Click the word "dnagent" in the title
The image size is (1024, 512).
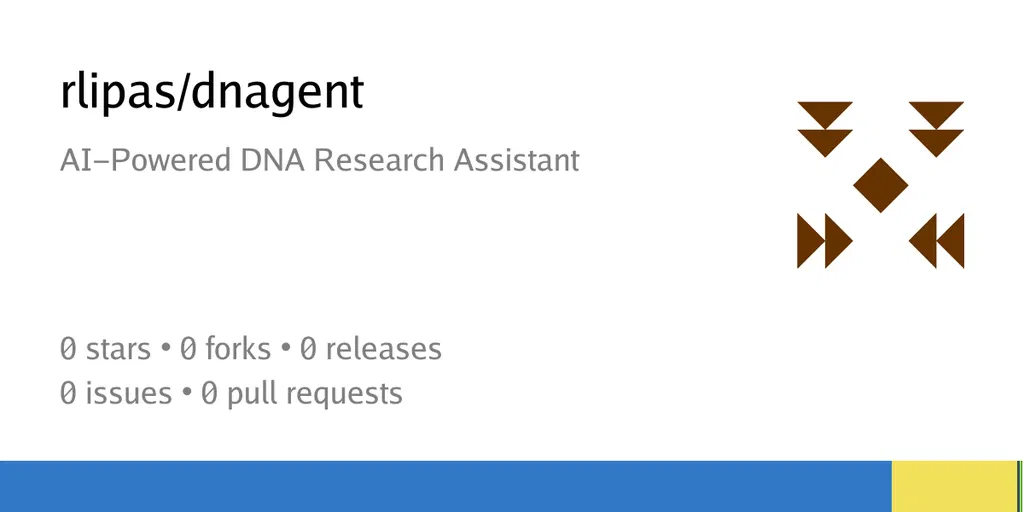tap(278, 93)
